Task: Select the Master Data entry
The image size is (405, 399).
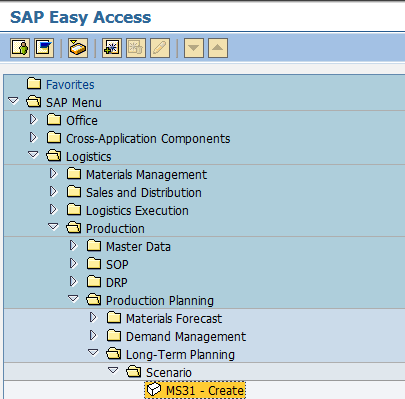Action: pyautogui.click(x=138, y=247)
